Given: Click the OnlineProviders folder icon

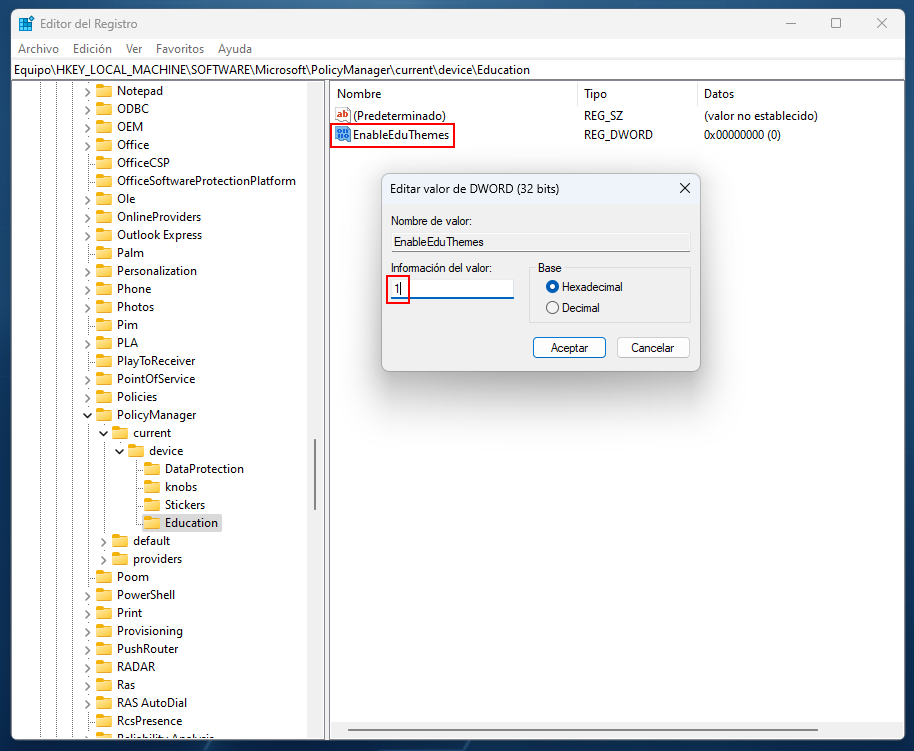Looking at the screenshot, I should [x=104, y=217].
